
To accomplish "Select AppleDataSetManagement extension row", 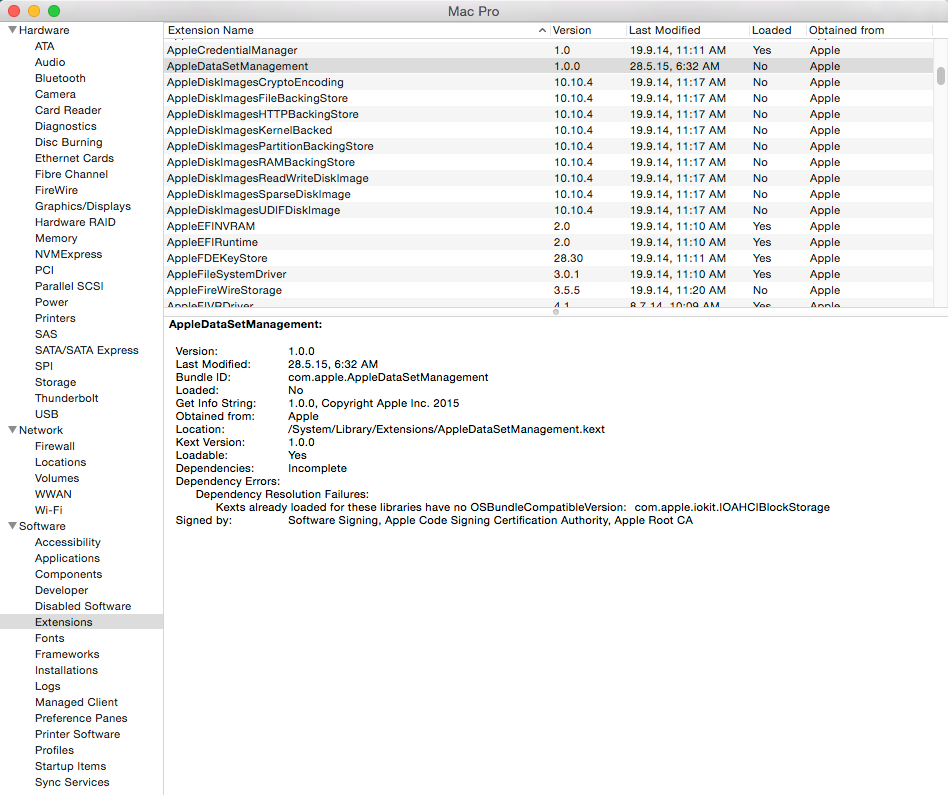I will [x=548, y=67].
